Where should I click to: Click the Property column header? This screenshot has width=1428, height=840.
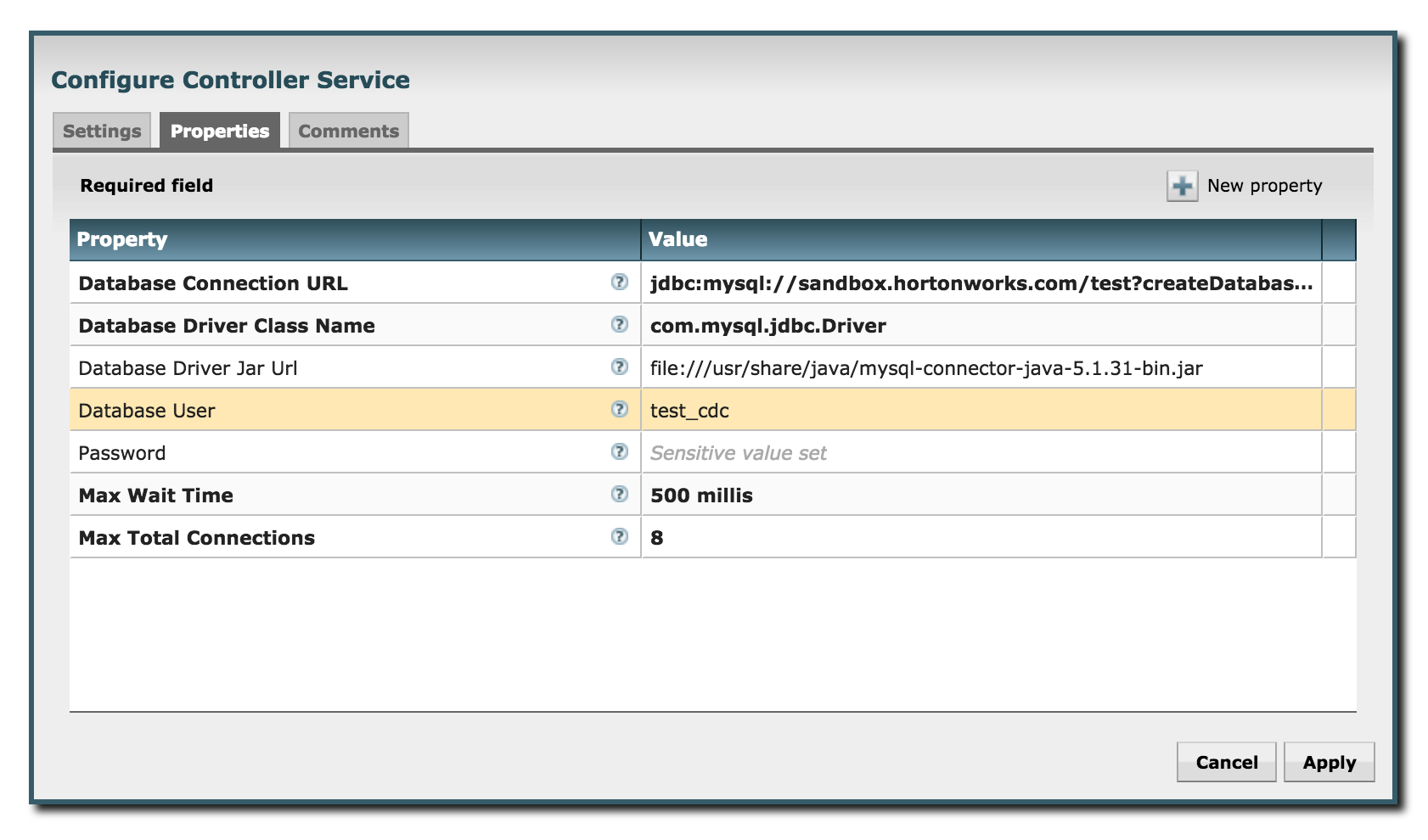click(123, 239)
